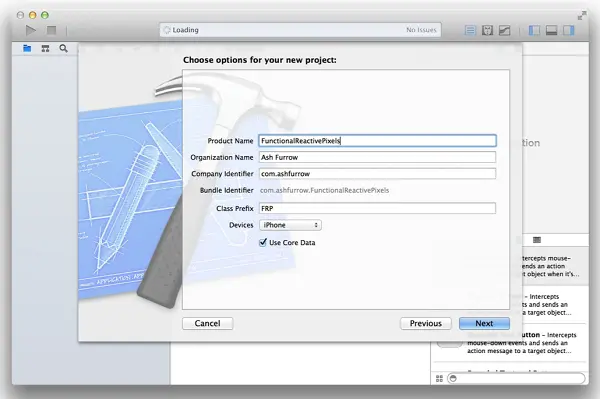Viewport: 600px width, 399px height.
Task: Click the green zoom window button
Action: click(x=45, y=15)
